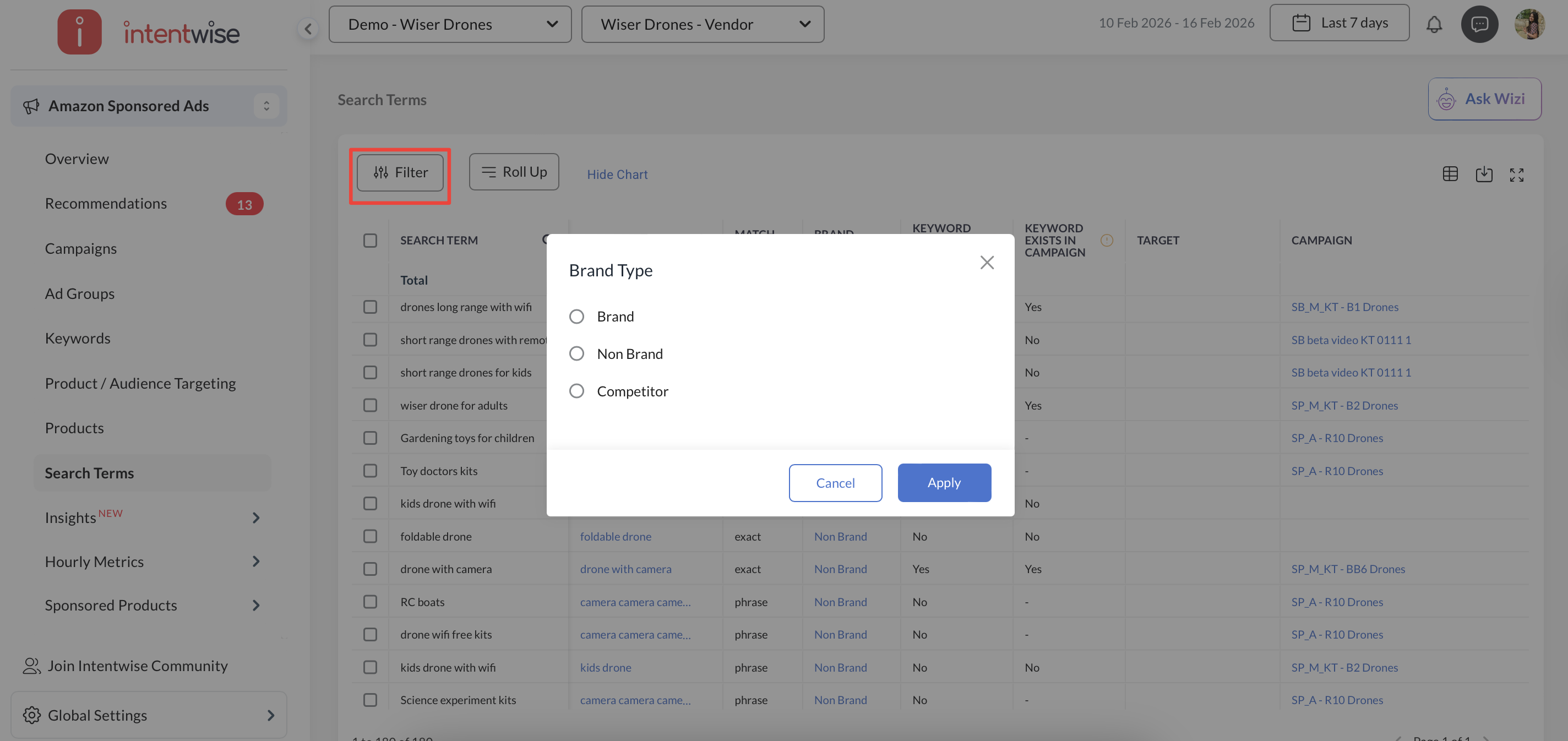
Task: Choose the Competitor radio option
Action: coord(576,391)
